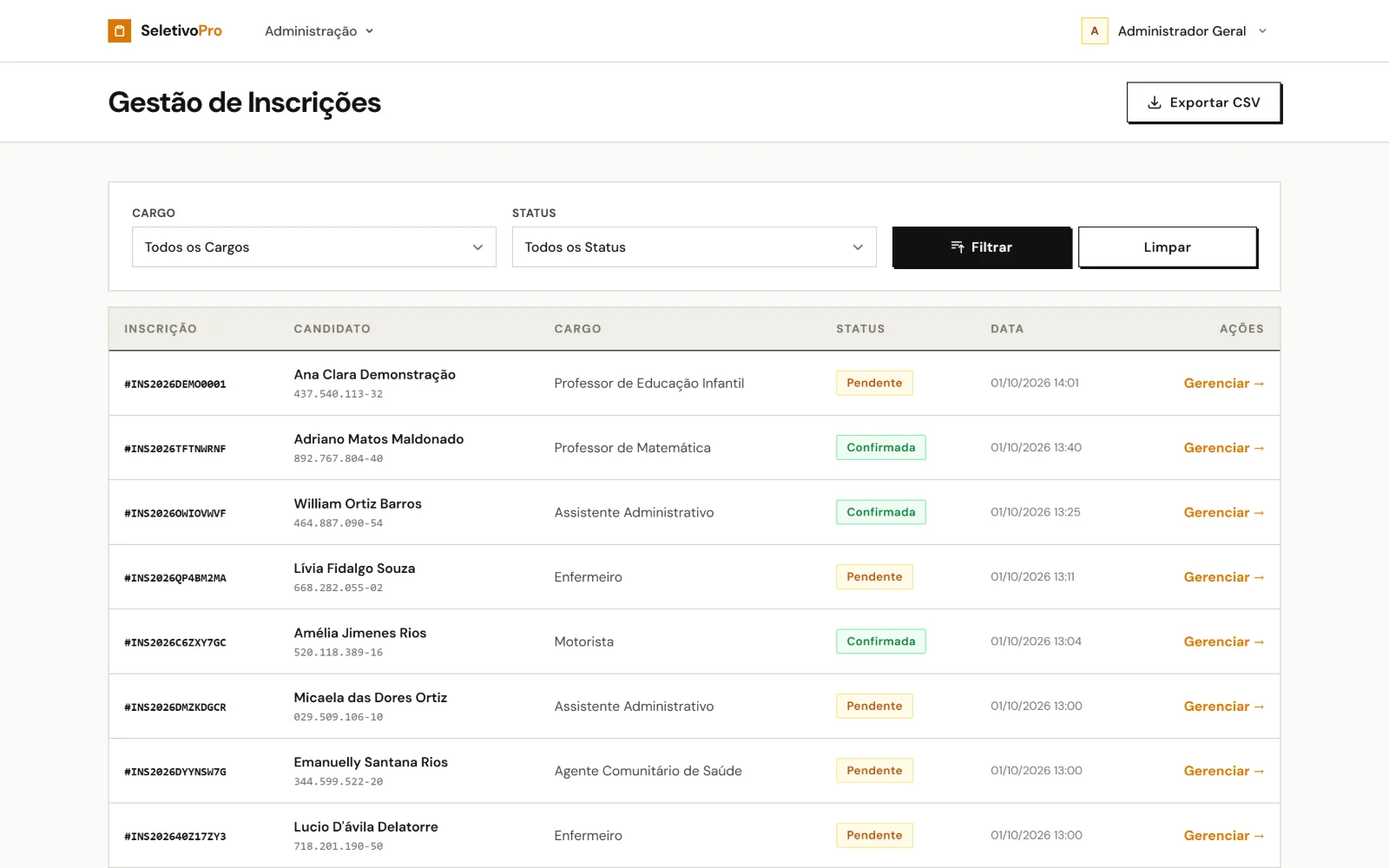Screen dimensions: 1389x868
Task: Open the Administração menu
Action: pyautogui.click(x=319, y=31)
